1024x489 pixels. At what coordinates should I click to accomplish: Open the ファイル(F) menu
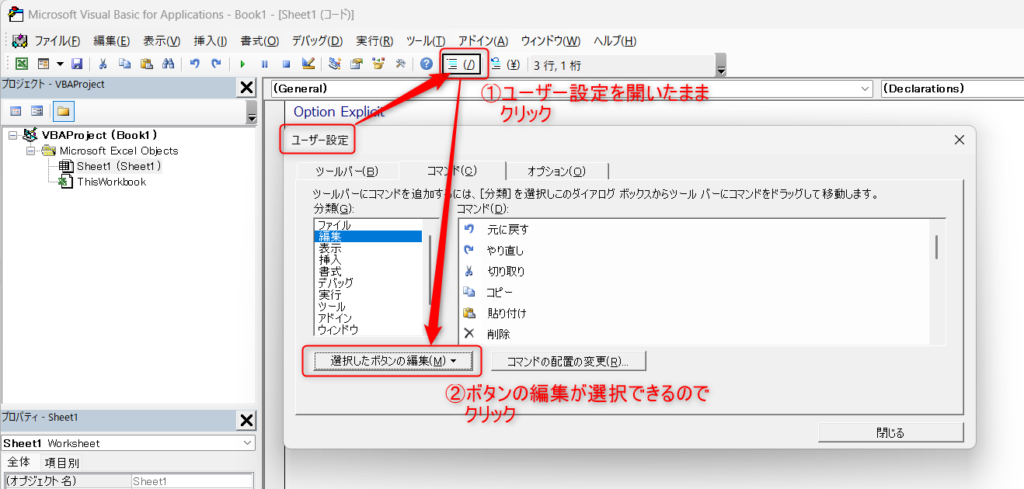[57, 40]
